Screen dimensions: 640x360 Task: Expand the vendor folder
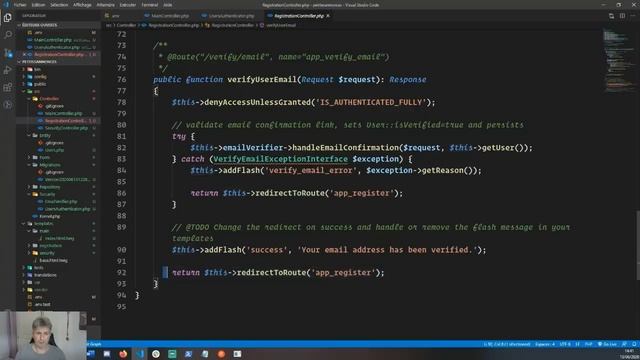click(41, 290)
